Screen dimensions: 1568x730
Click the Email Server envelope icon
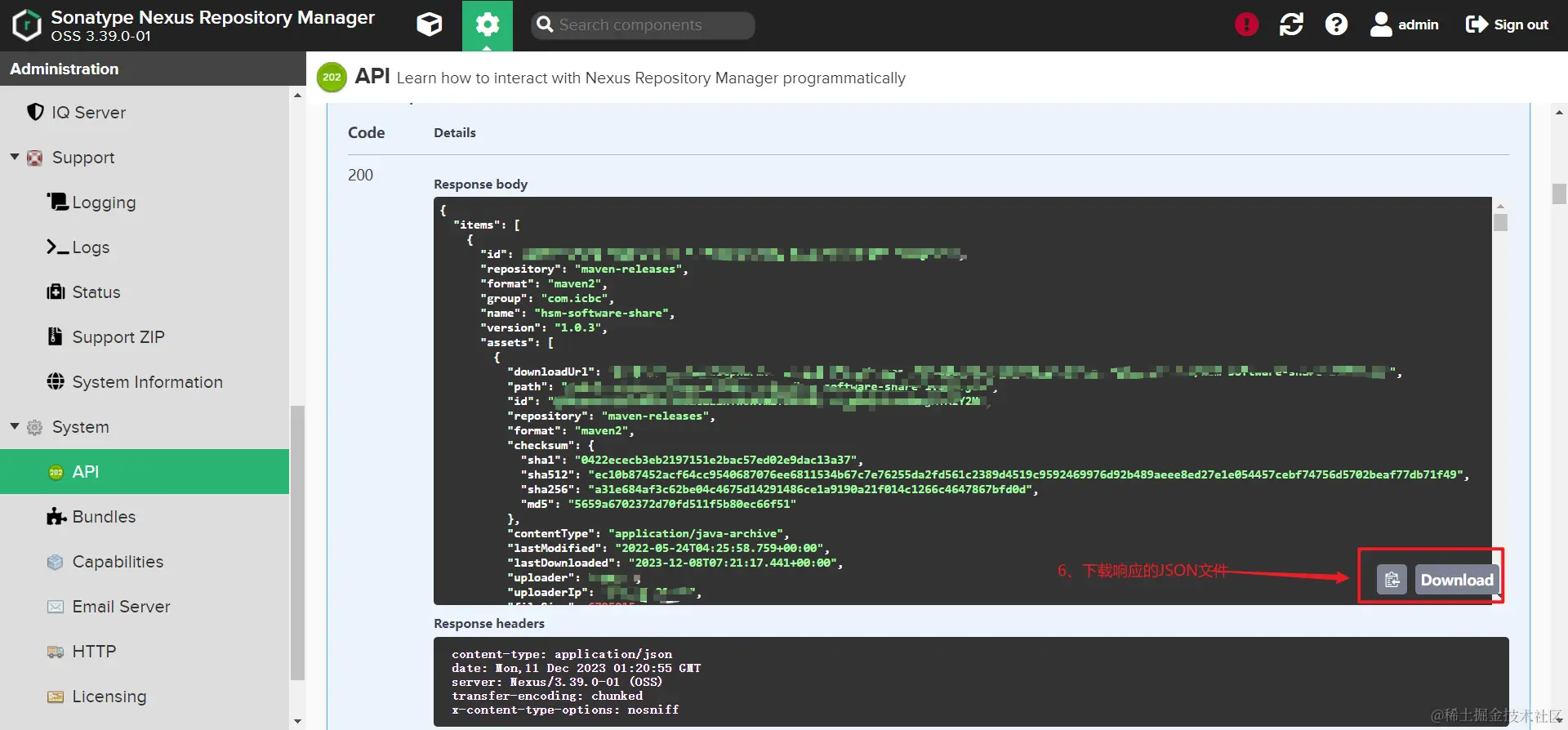coord(55,607)
